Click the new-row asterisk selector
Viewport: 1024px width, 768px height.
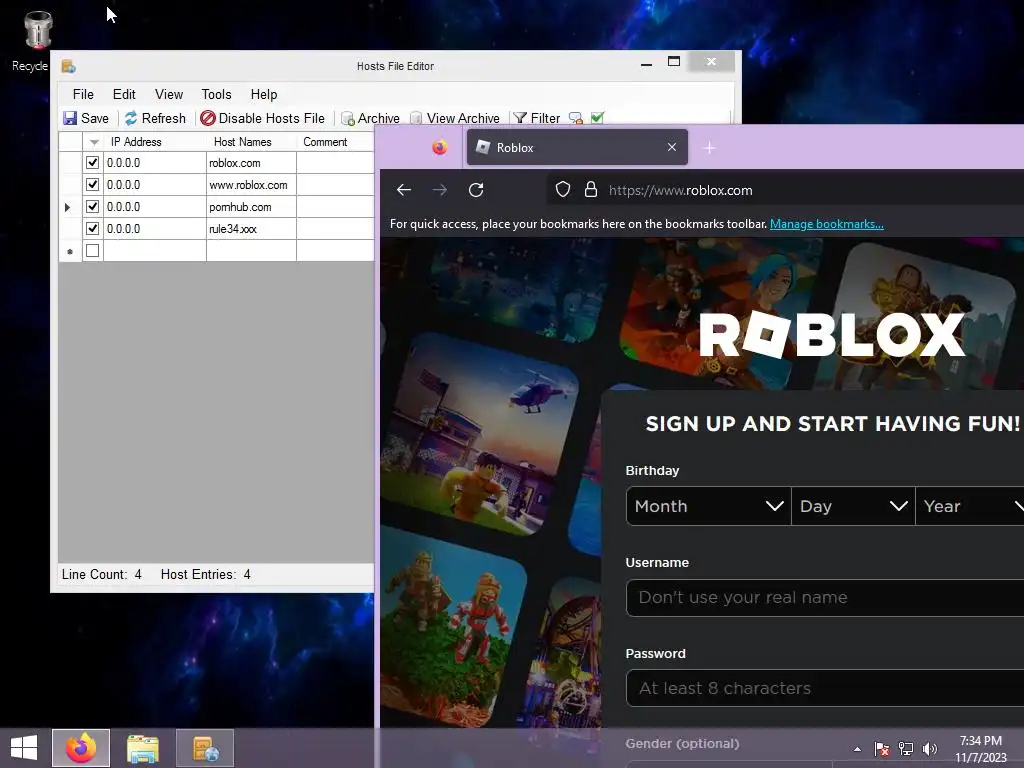(x=70, y=251)
